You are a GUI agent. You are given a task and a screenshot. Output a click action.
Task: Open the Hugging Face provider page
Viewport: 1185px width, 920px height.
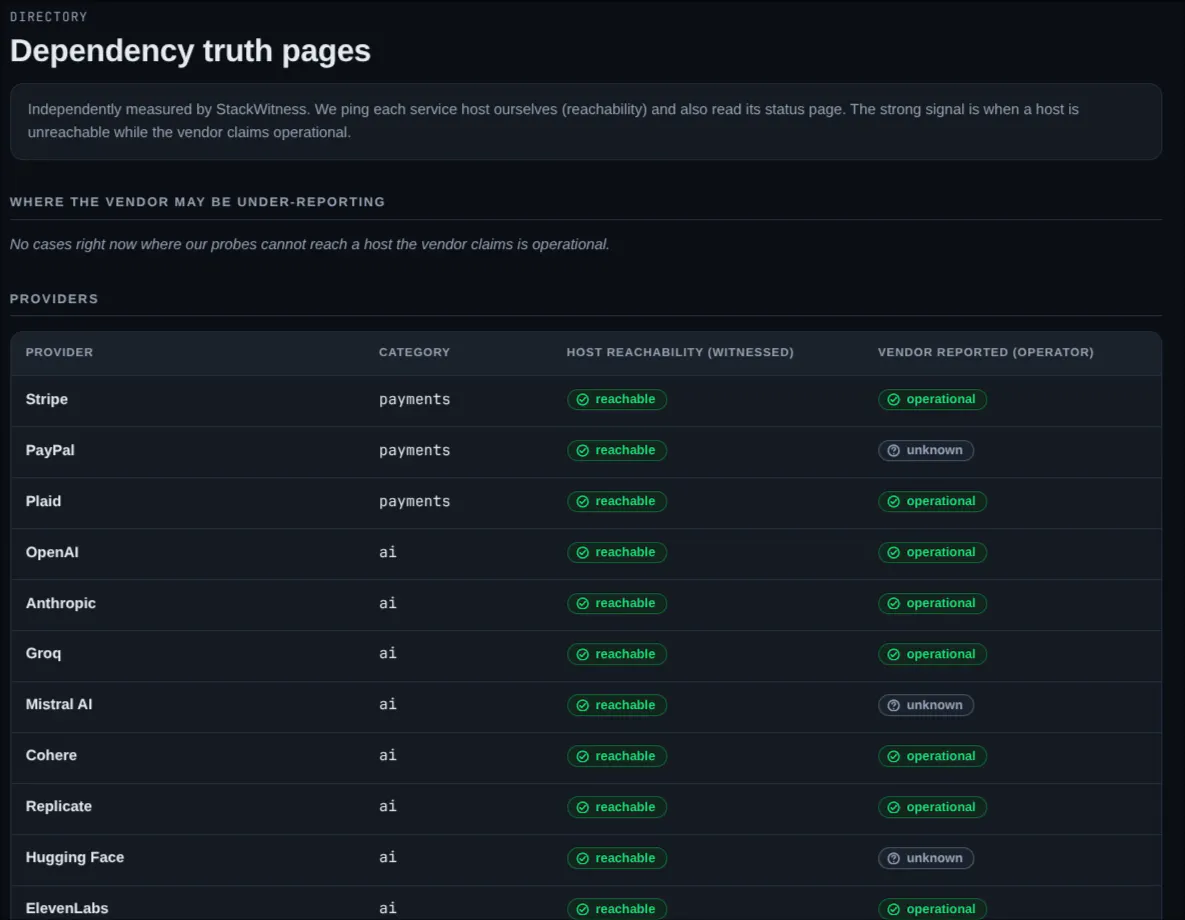[x=75, y=858]
